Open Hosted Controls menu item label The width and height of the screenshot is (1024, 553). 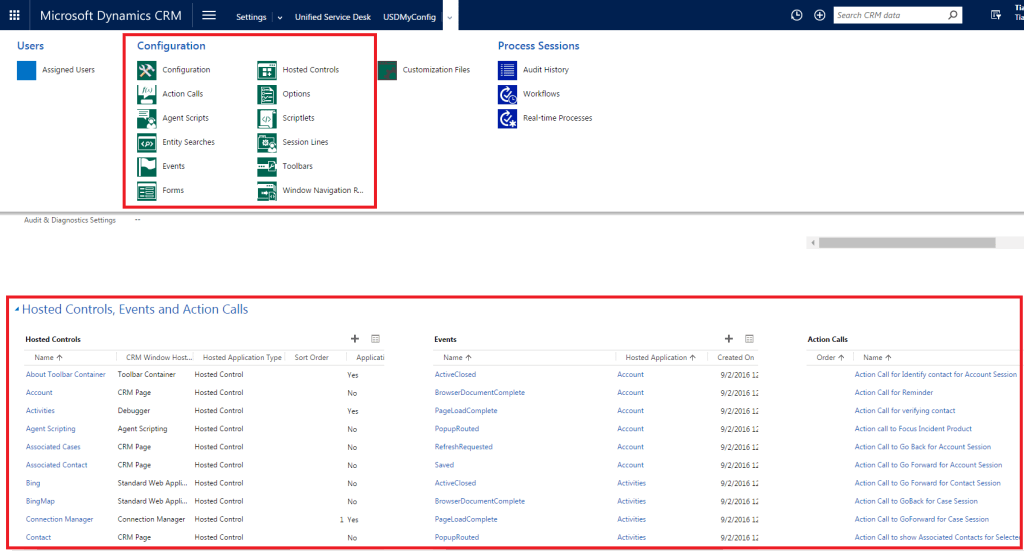(x=311, y=70)
